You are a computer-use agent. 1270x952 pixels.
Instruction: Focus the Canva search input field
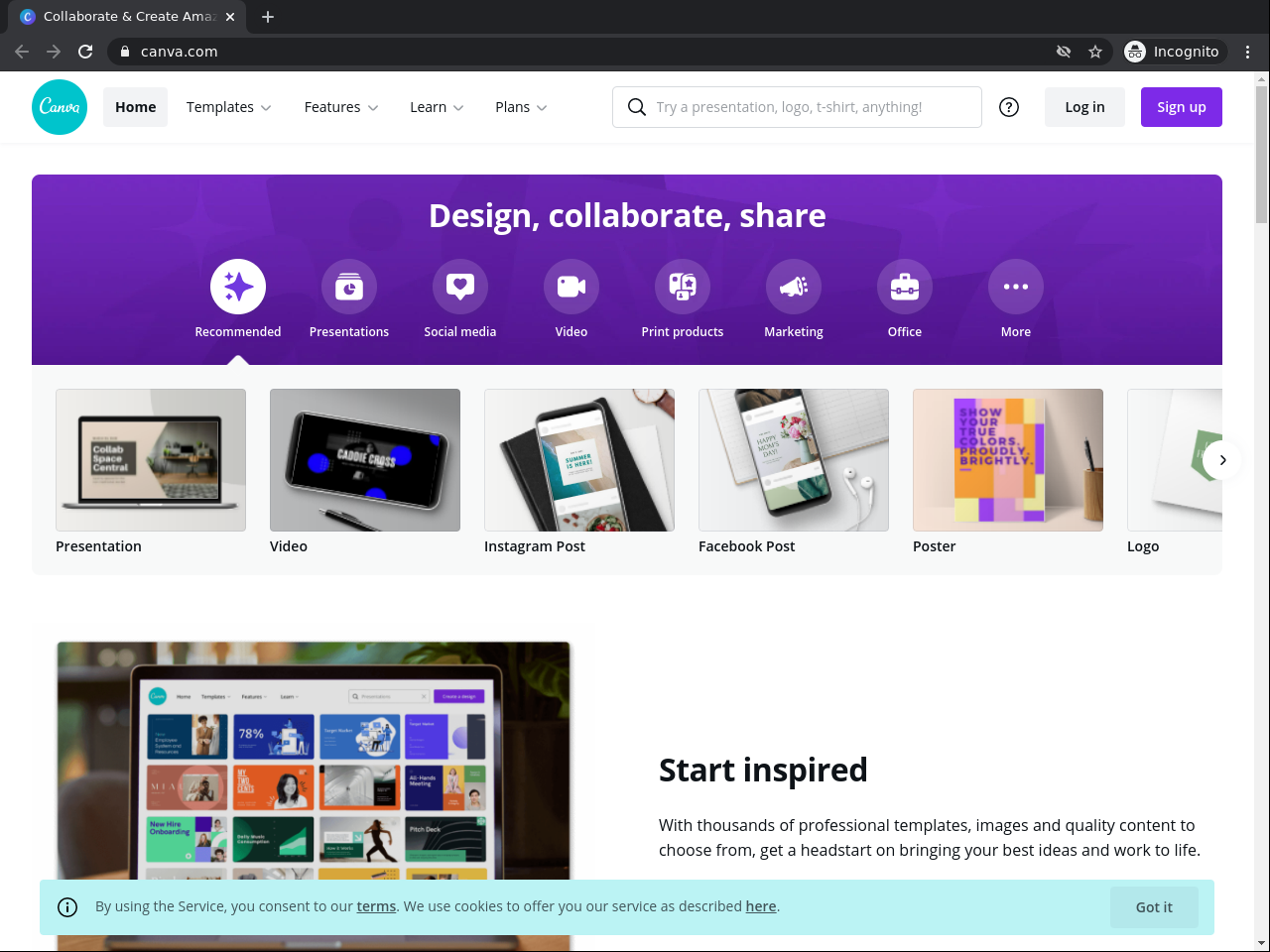pos(797,107)
